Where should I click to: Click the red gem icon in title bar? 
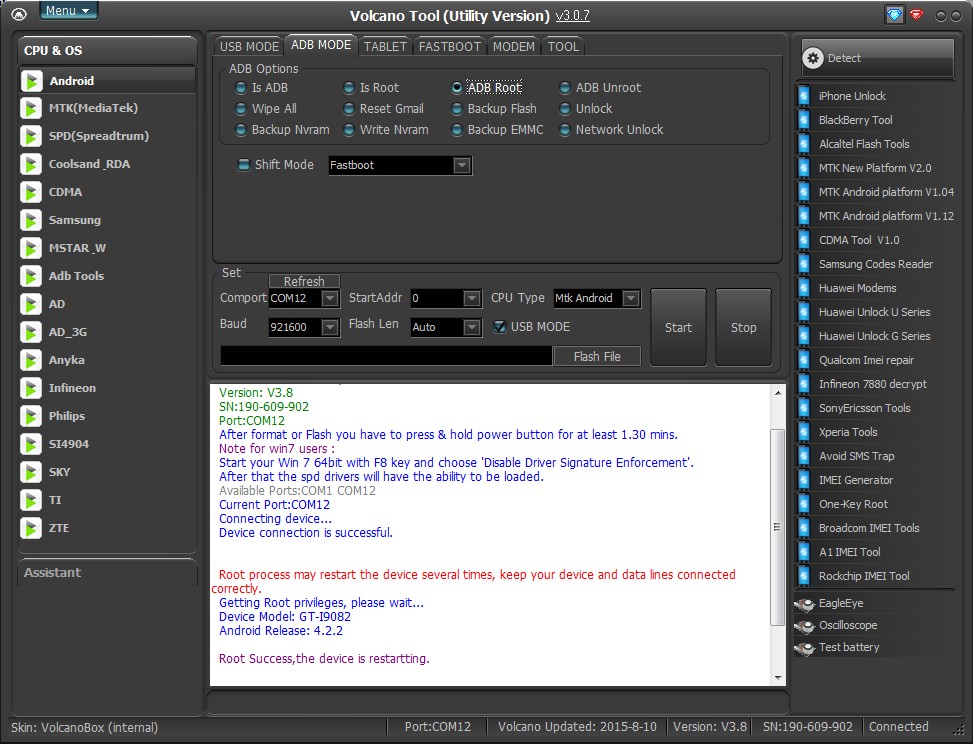click(x=917, y=14)
